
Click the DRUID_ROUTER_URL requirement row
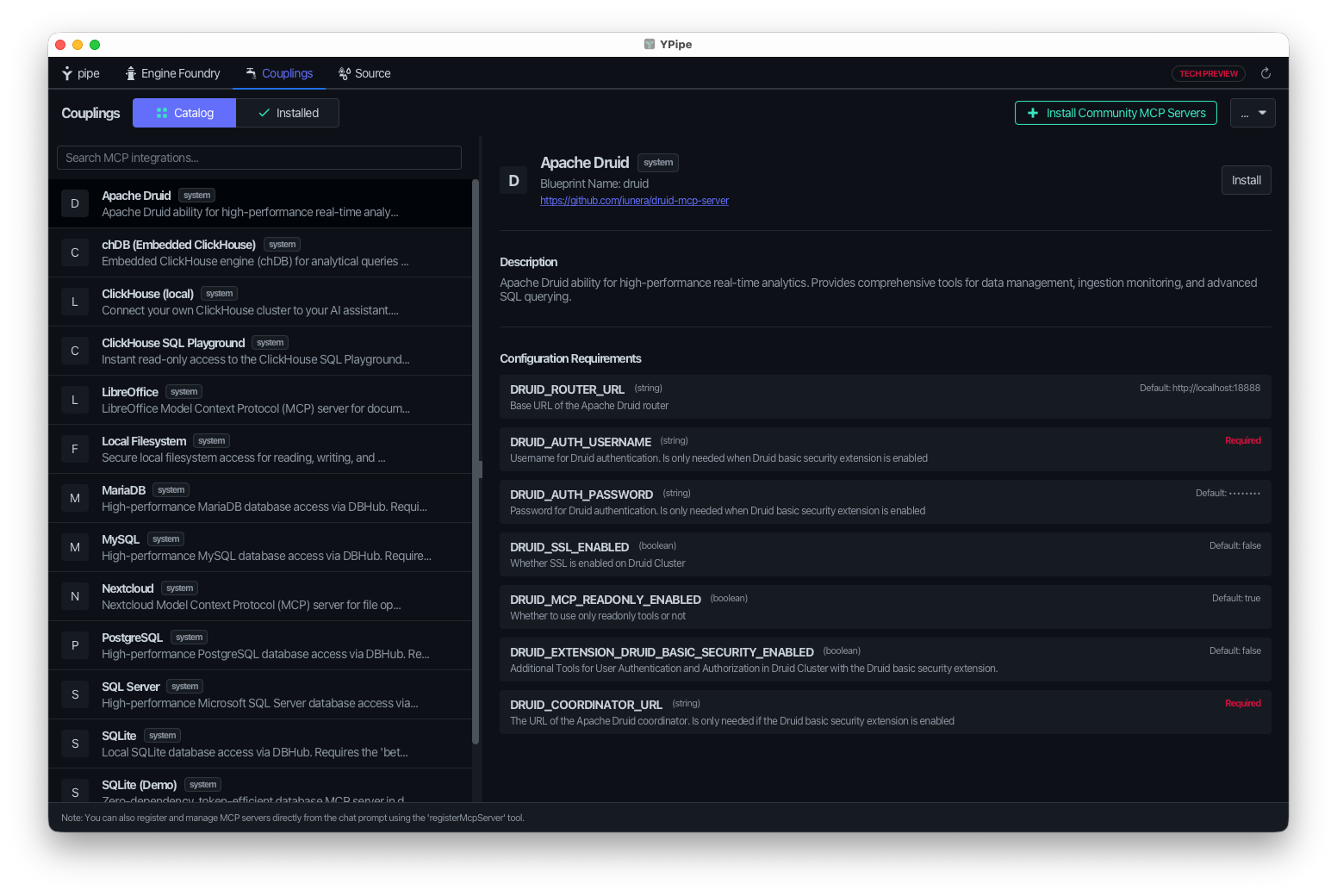[885, 396]
